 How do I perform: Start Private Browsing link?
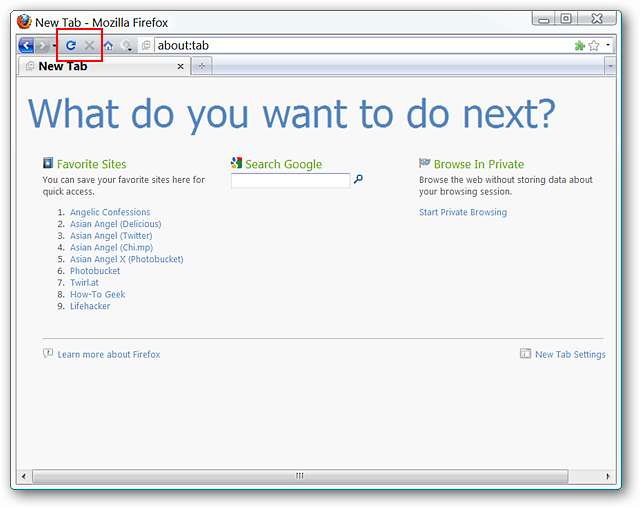(463, 212)
